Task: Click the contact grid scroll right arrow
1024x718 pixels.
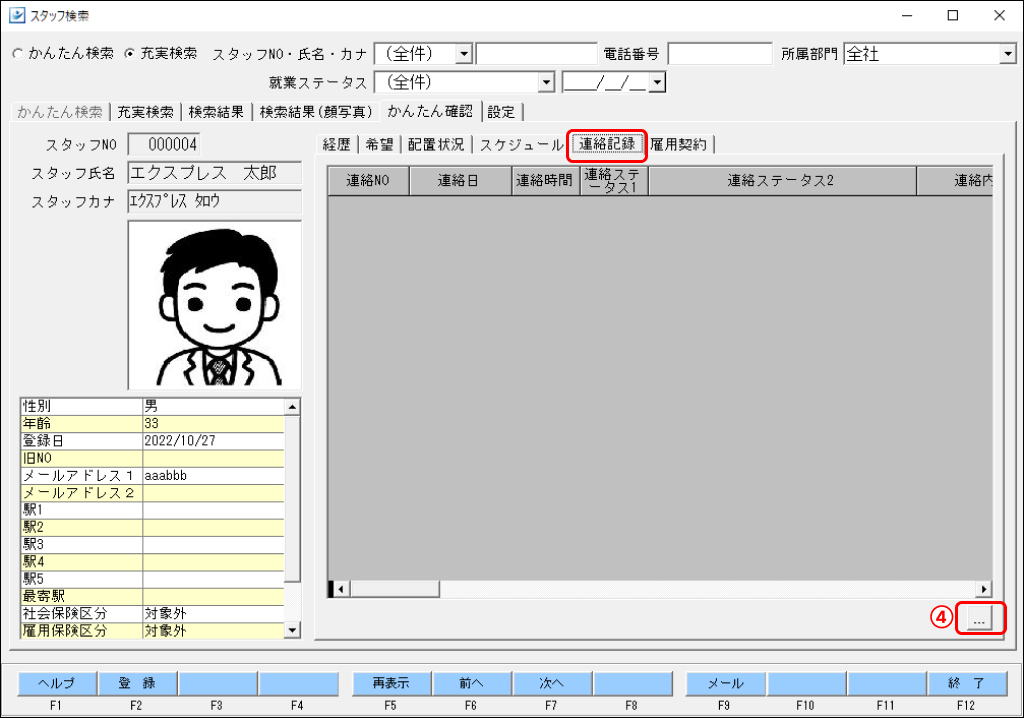Action: pos(984,589)
